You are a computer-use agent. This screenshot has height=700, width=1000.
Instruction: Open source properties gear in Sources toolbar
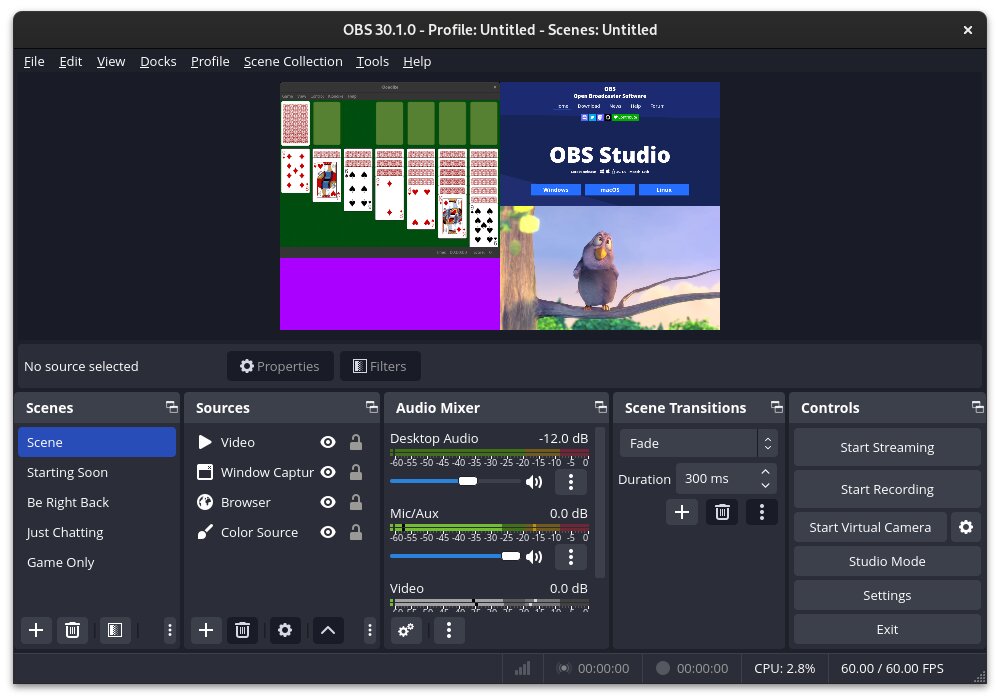pos(285,631)
